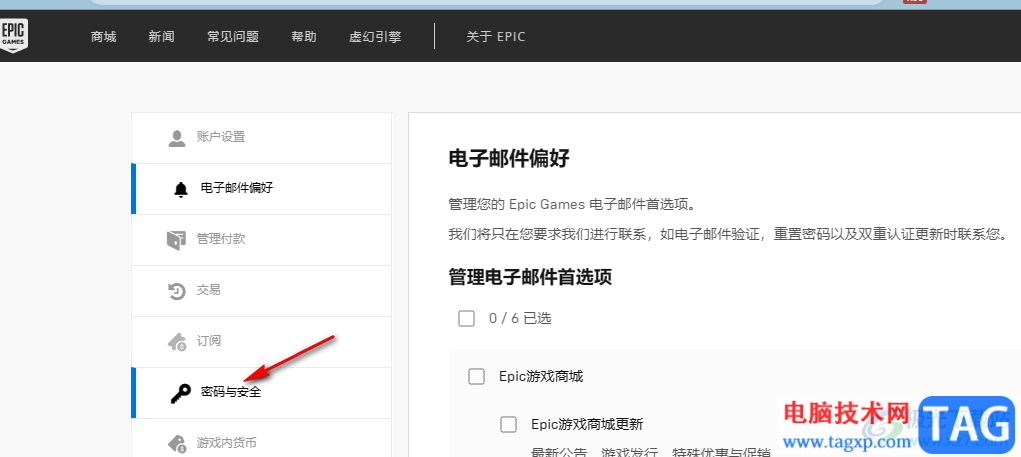This screenshot has height=457, width=1021.
Task: Open the 常见问题 menu item
Action: tap(233, 36)
